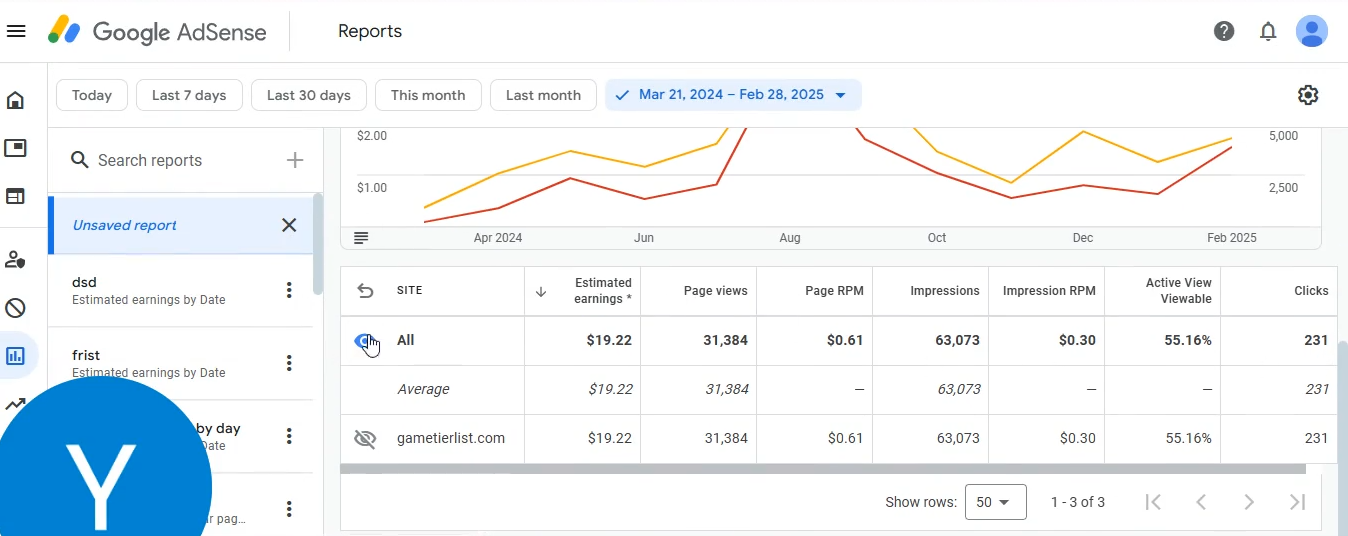Go to first page of table
1348x536 pixels.
1153,502
